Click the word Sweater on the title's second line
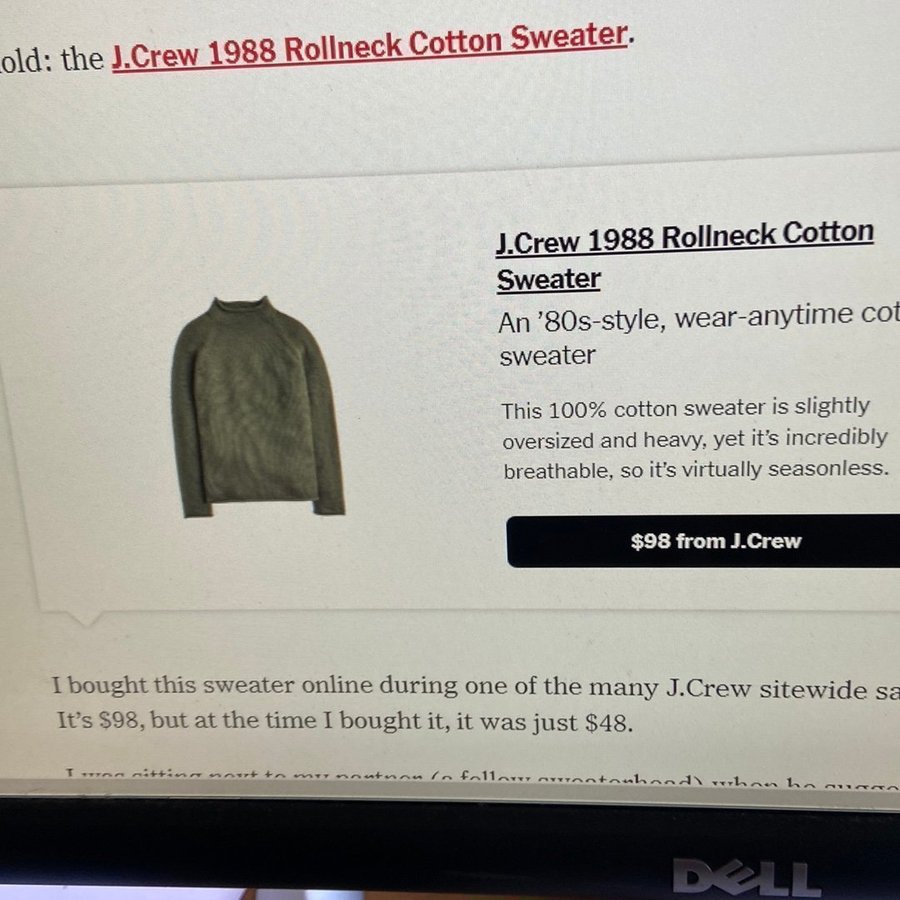 (x=548, y=281)
